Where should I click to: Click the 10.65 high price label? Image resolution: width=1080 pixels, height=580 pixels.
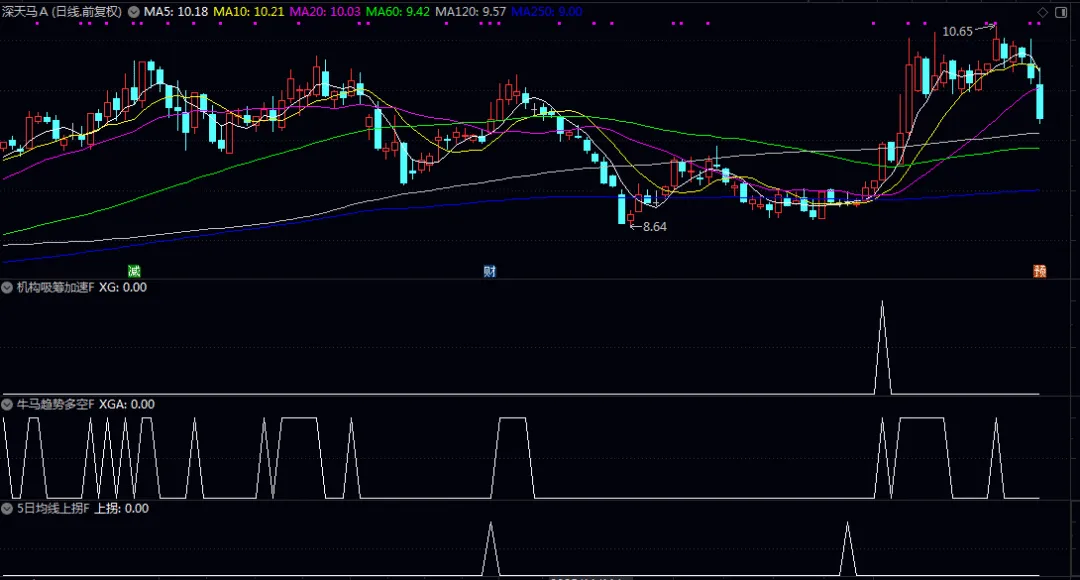[x=957, y=32]
